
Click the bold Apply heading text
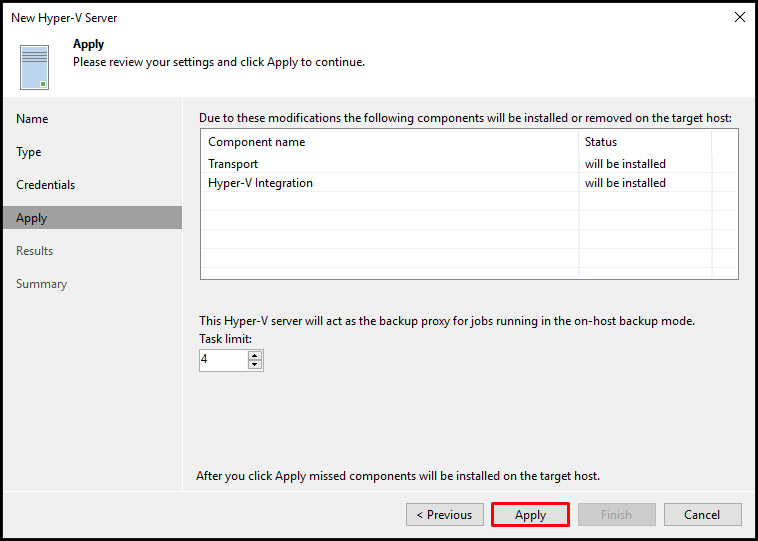(88, 44)
